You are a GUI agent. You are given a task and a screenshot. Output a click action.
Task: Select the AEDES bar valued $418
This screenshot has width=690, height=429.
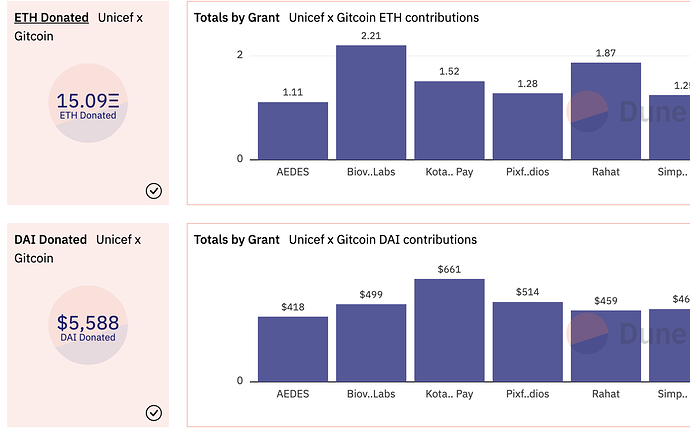[x=293, y=349]
